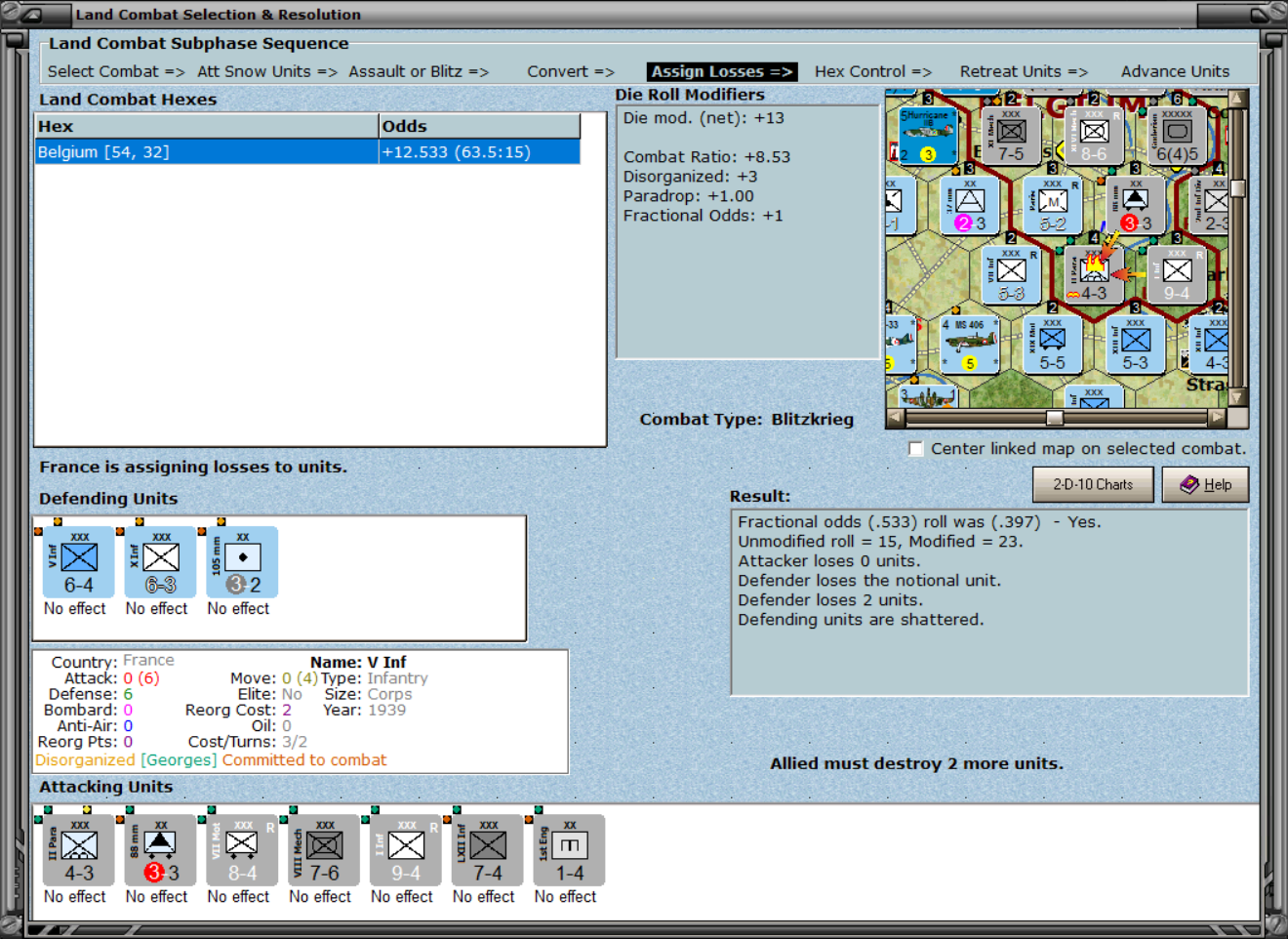Select the V Inf 6-4 defending unit
This screenshot has width=1288, height=939.
click(79, 562)
